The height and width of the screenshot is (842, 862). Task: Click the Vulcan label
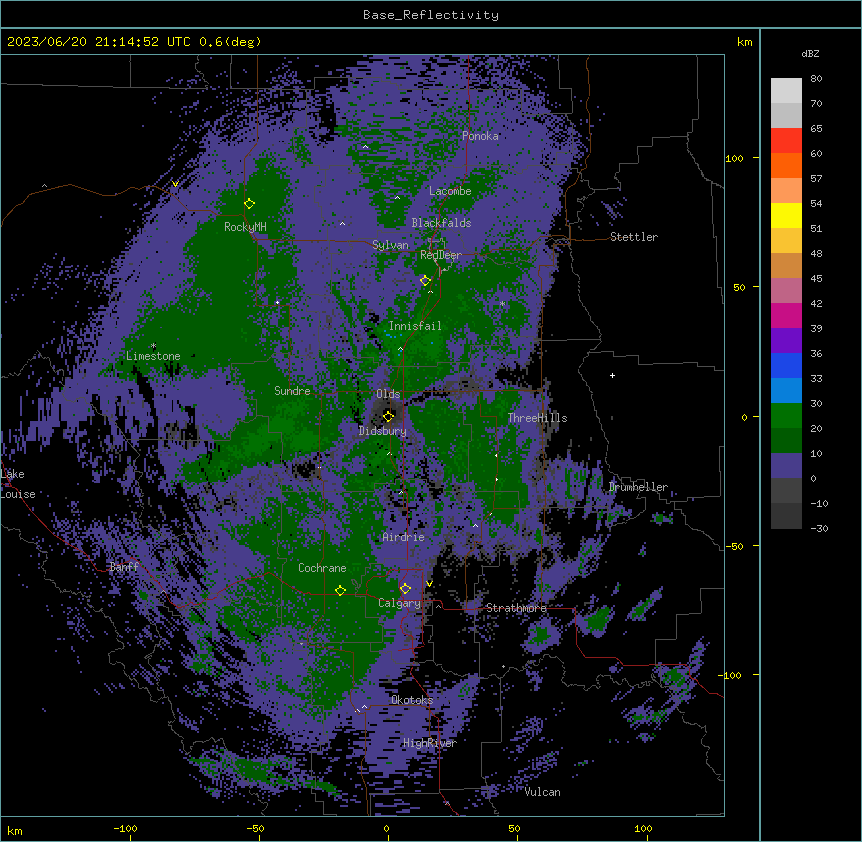point(542,792)
